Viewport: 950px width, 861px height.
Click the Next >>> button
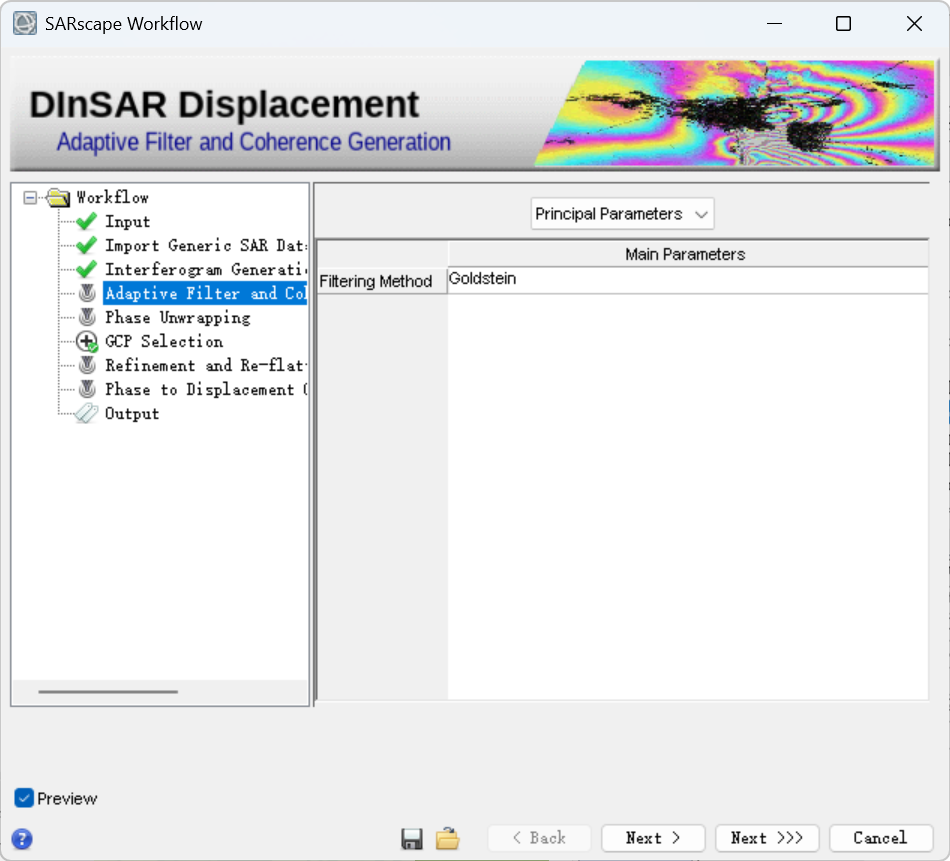point(767,838)
